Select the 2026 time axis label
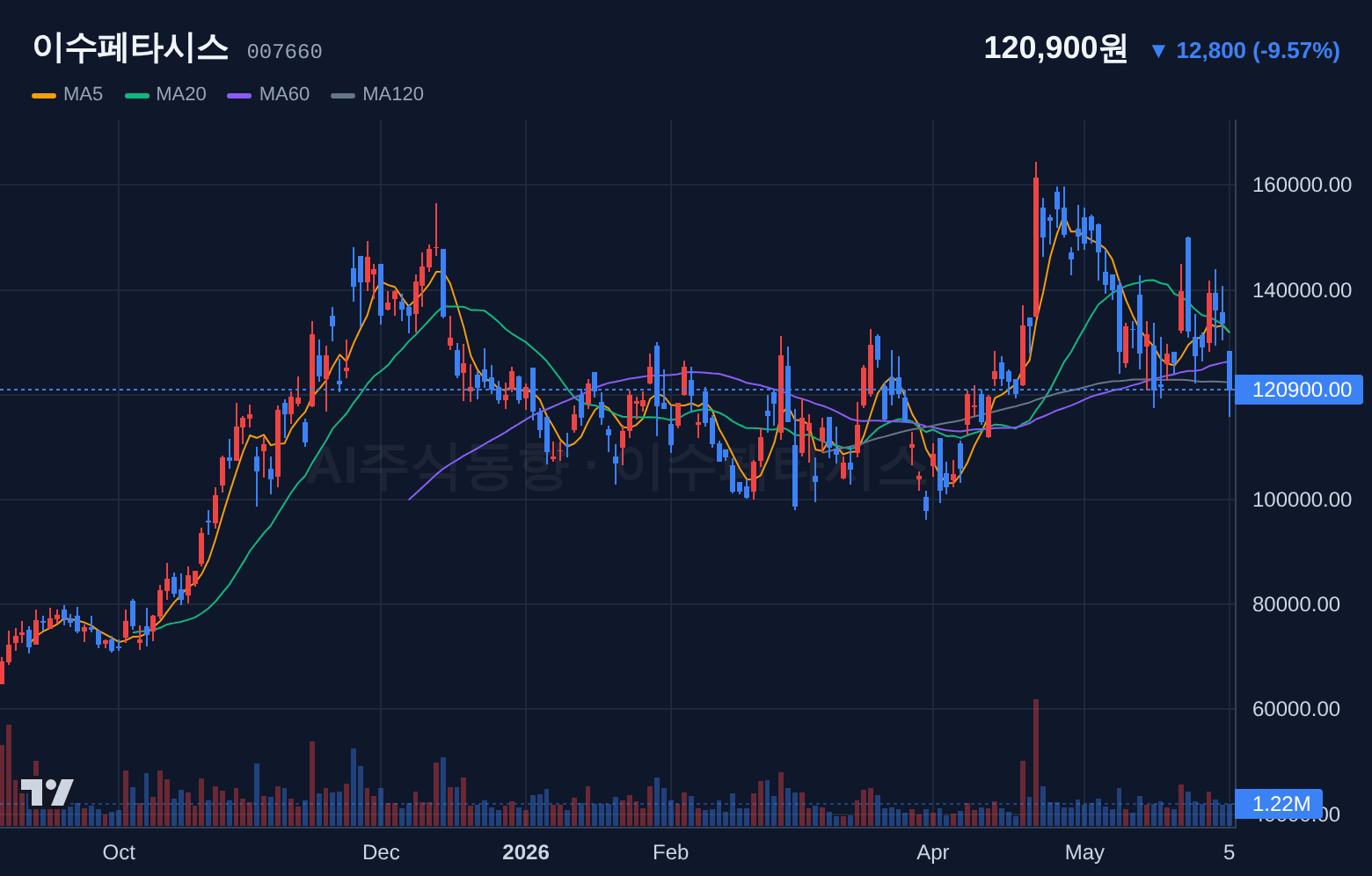The width and height of the screenshot is (1372, 876). click(x=526, y=852)
